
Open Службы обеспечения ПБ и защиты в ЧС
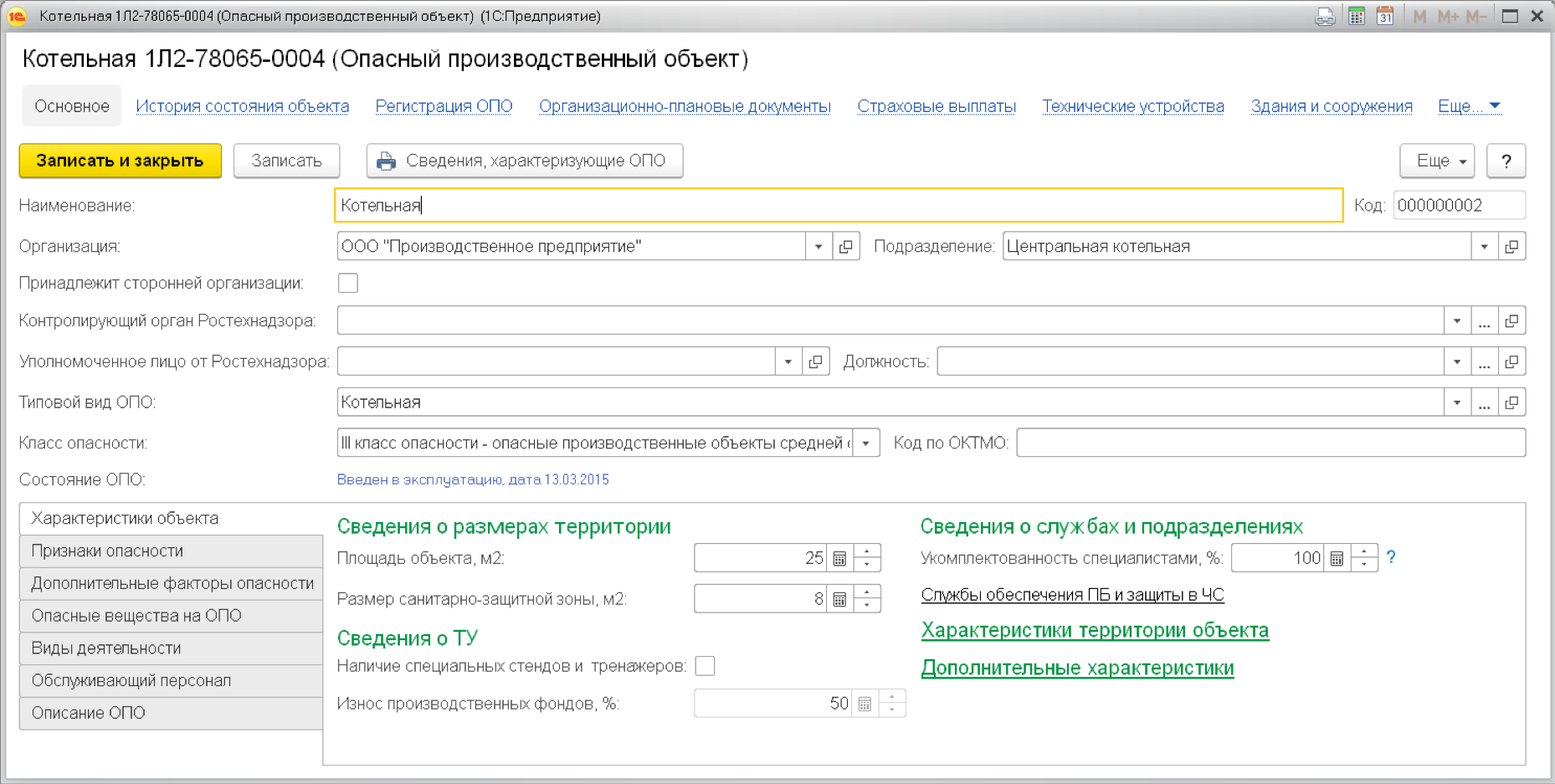[x=1072, y=595]
